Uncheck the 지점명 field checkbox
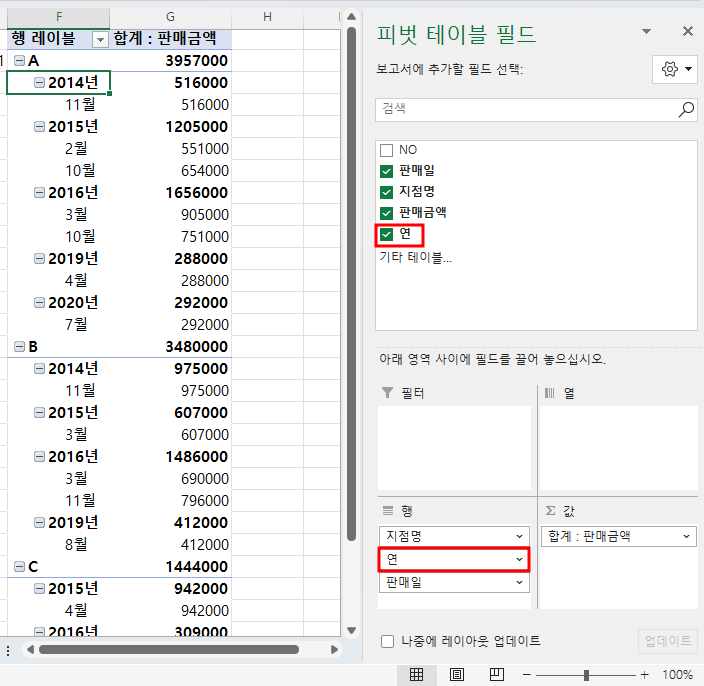The height and width of the screenshot is (686, 704). pyautogui.click(x=386, y=192)
